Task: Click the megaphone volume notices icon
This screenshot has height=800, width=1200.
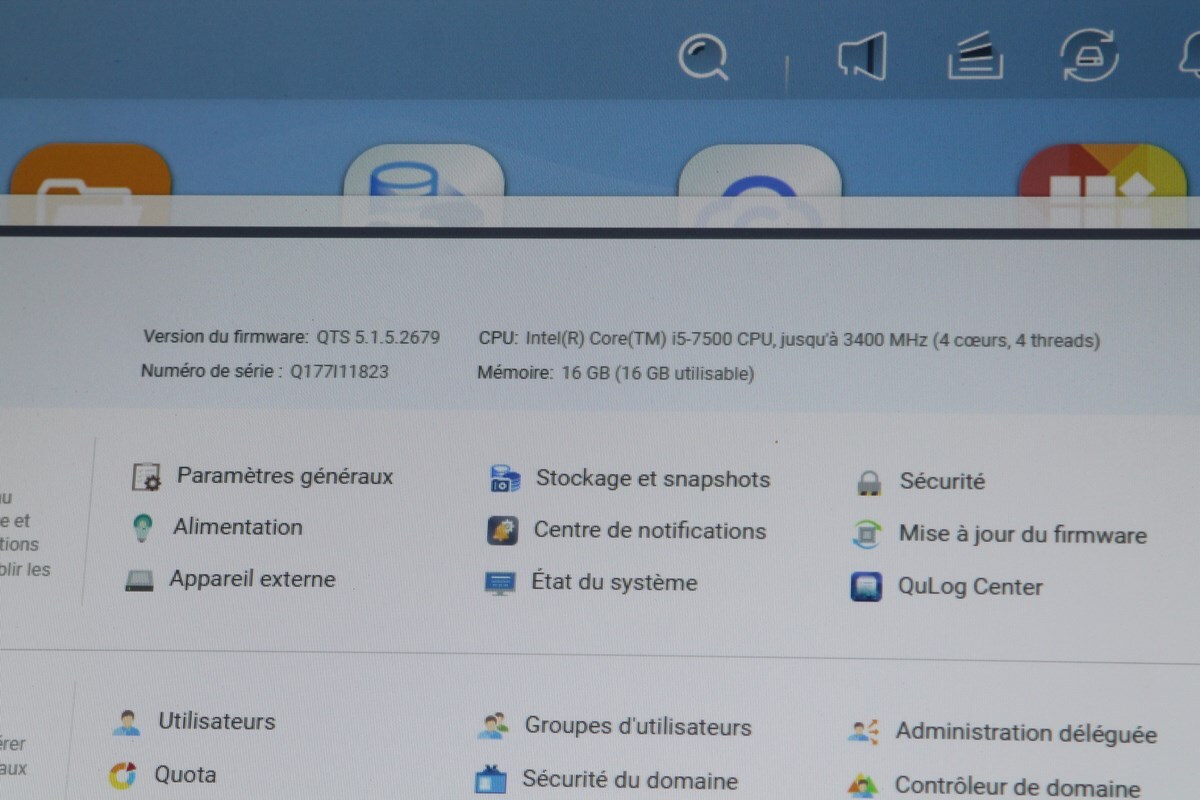Action: [x=862, y=56]
